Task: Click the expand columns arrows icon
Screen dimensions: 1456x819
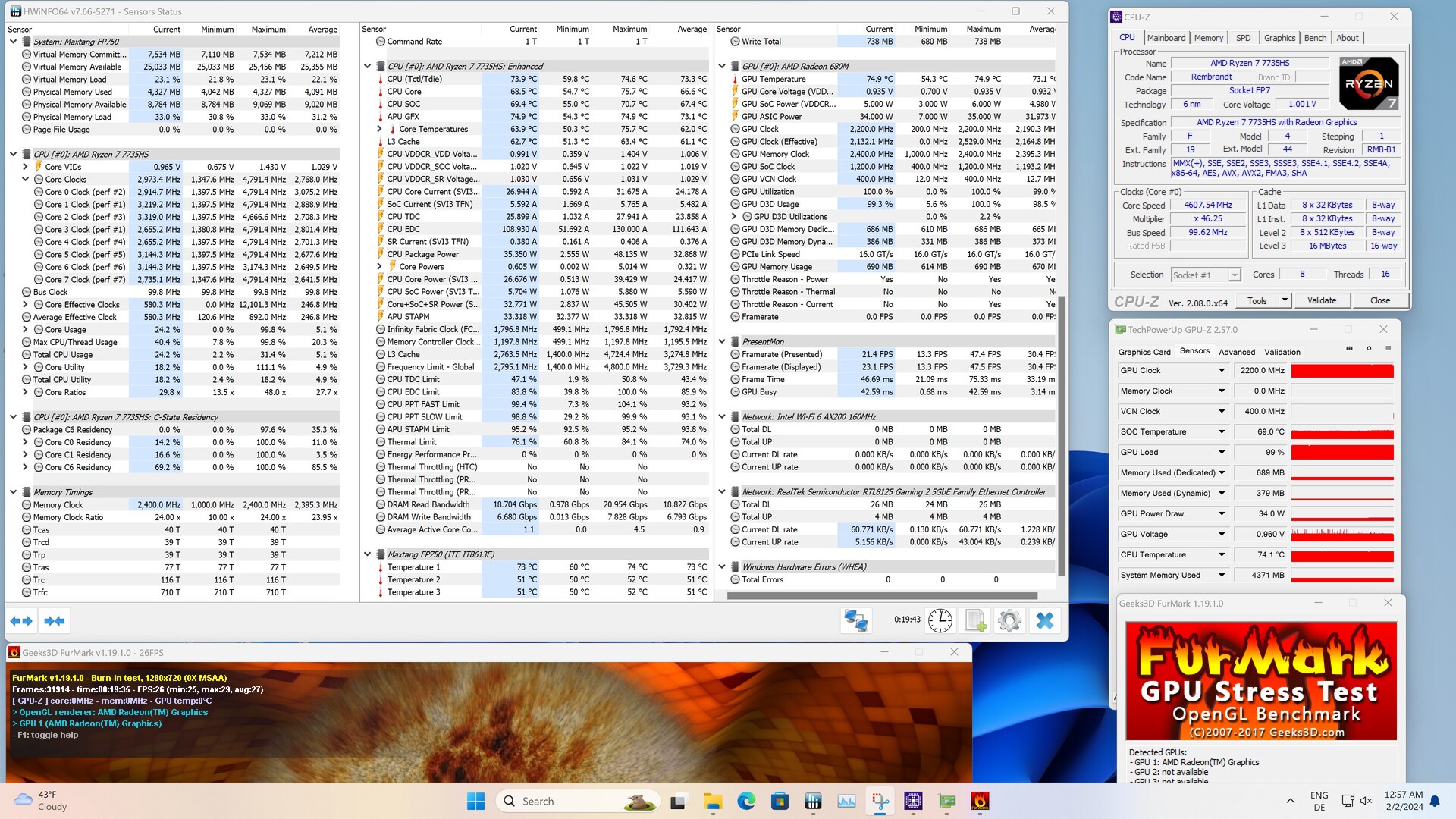Action: [x=21, y=621]
